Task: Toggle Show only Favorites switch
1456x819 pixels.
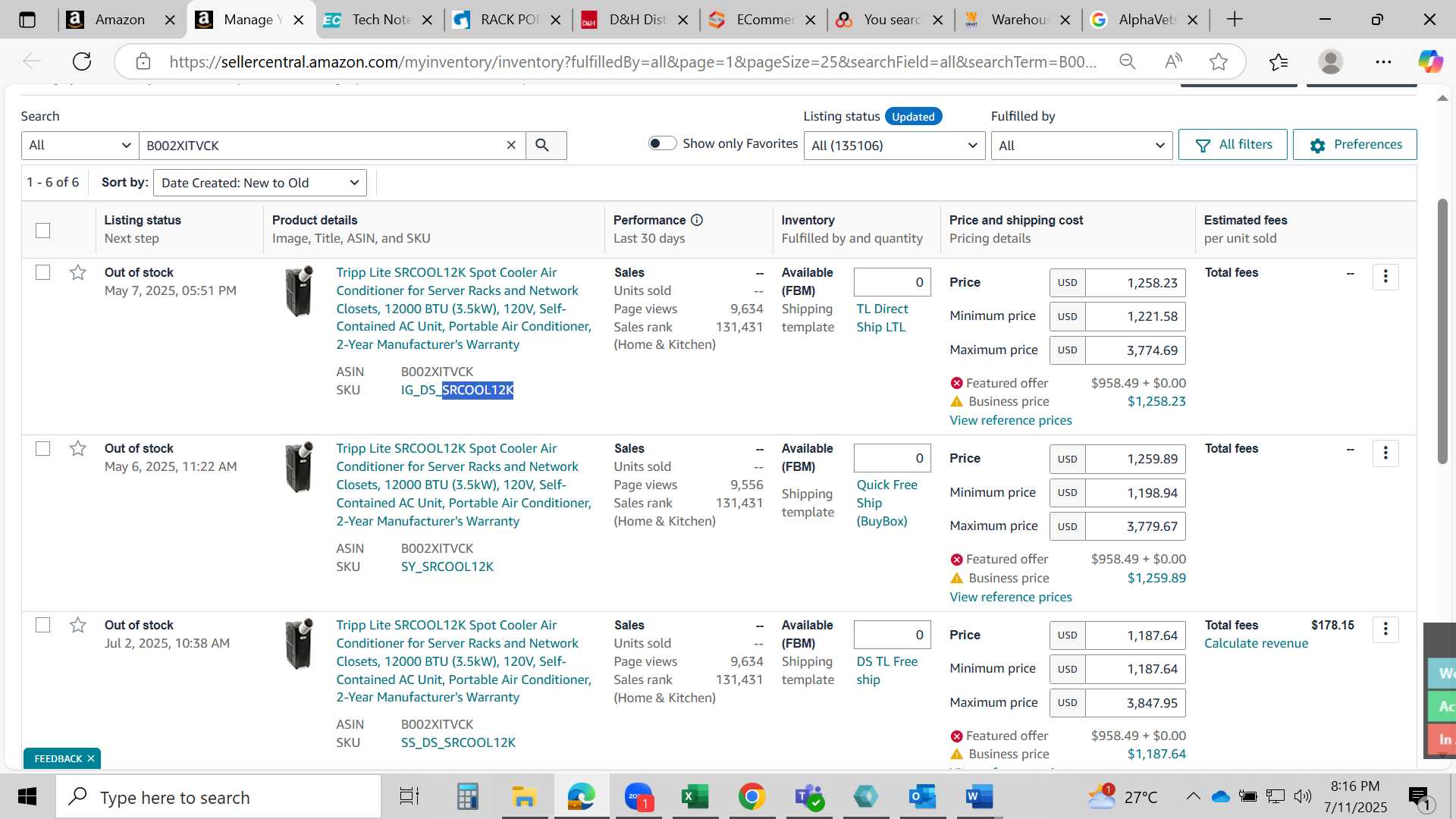Action: [x=662, y=143]
